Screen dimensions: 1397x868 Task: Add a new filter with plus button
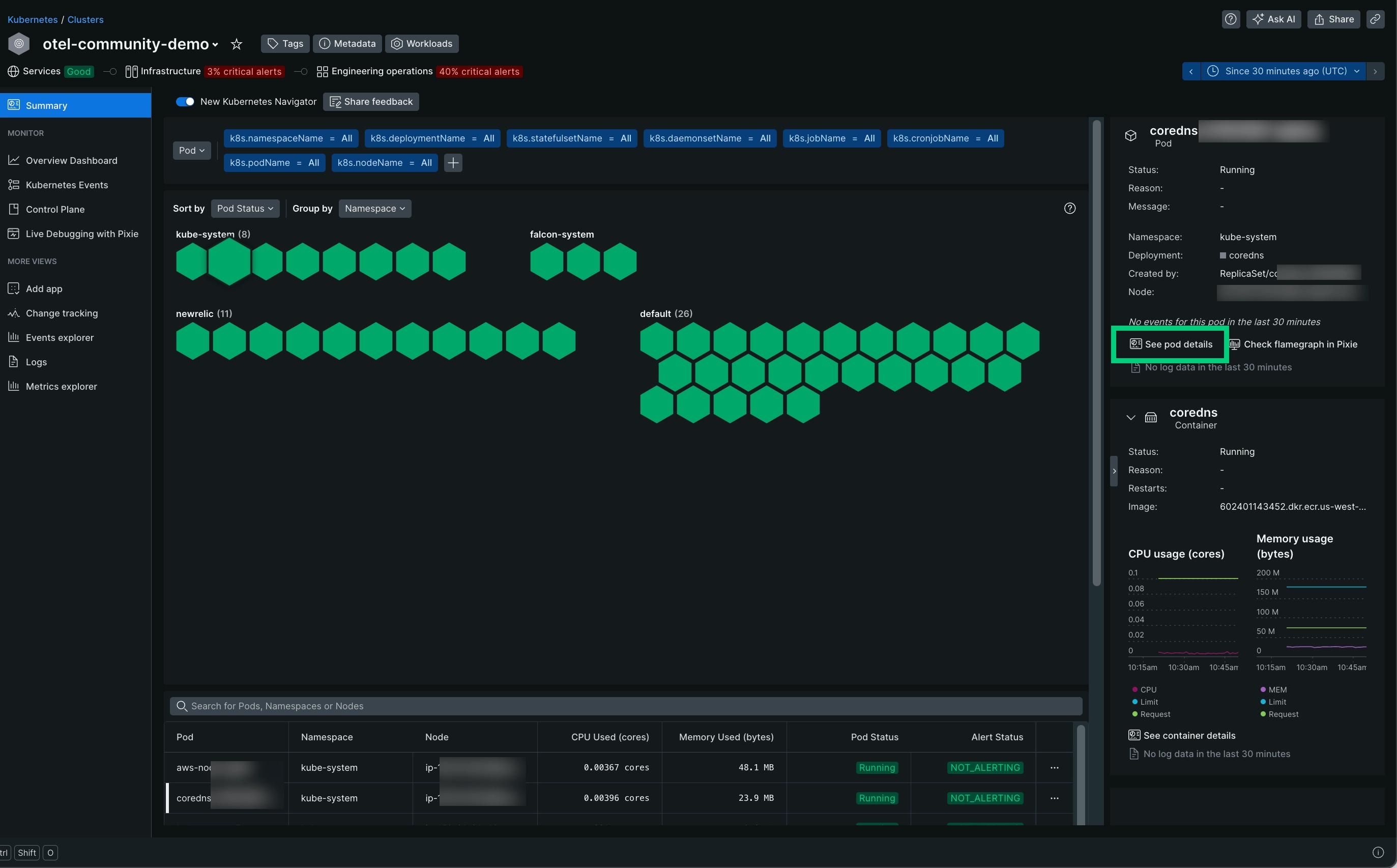tap(453, 163)
